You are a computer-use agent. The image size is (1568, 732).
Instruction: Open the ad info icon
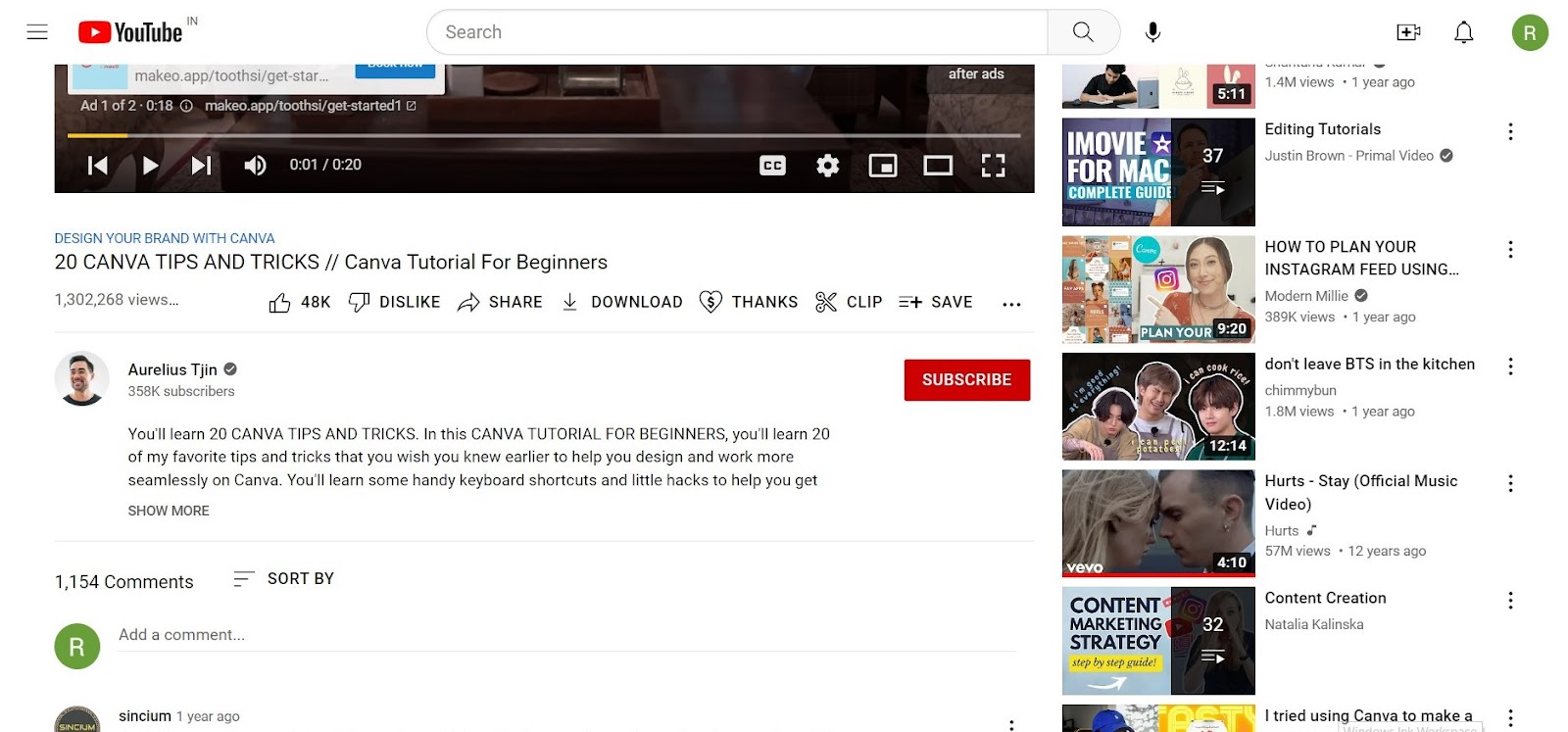pyautogui.click(x=186, y=106)
